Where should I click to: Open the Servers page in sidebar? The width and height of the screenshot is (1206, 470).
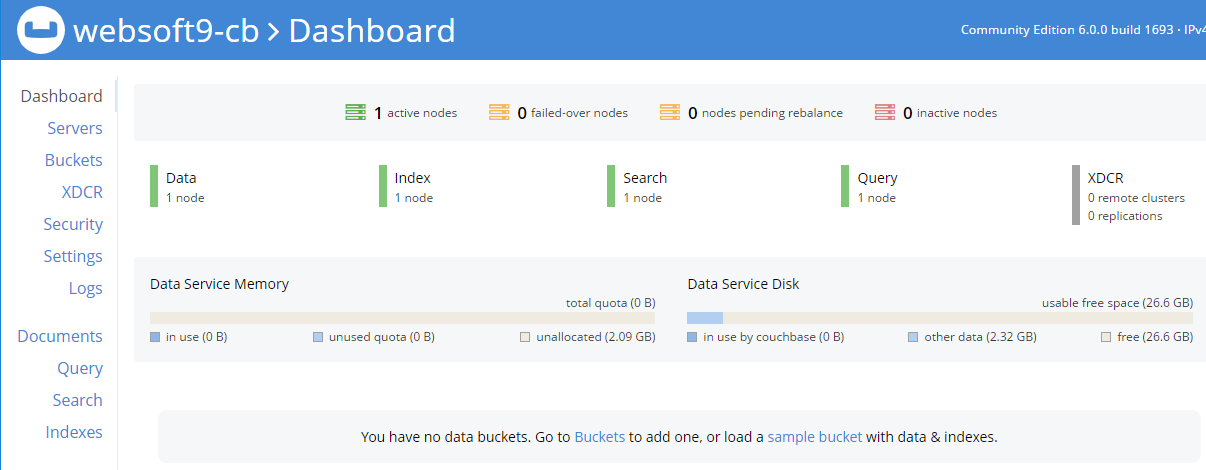(75, 128)
